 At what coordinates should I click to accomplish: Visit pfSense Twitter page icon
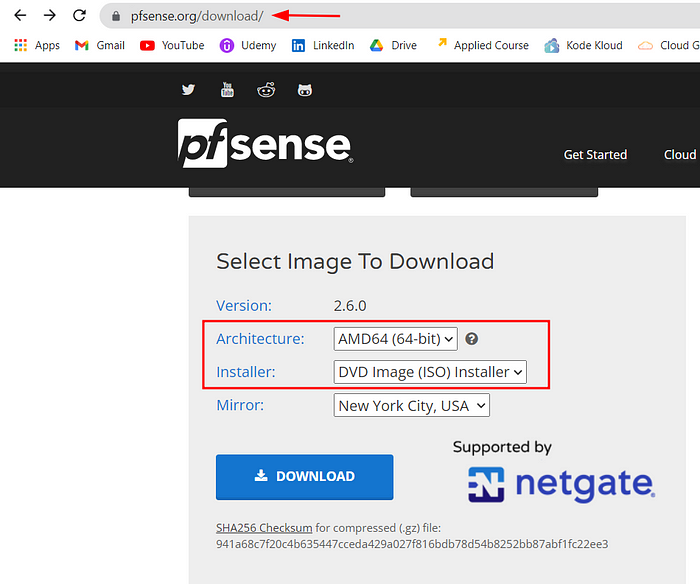point(188,90)
